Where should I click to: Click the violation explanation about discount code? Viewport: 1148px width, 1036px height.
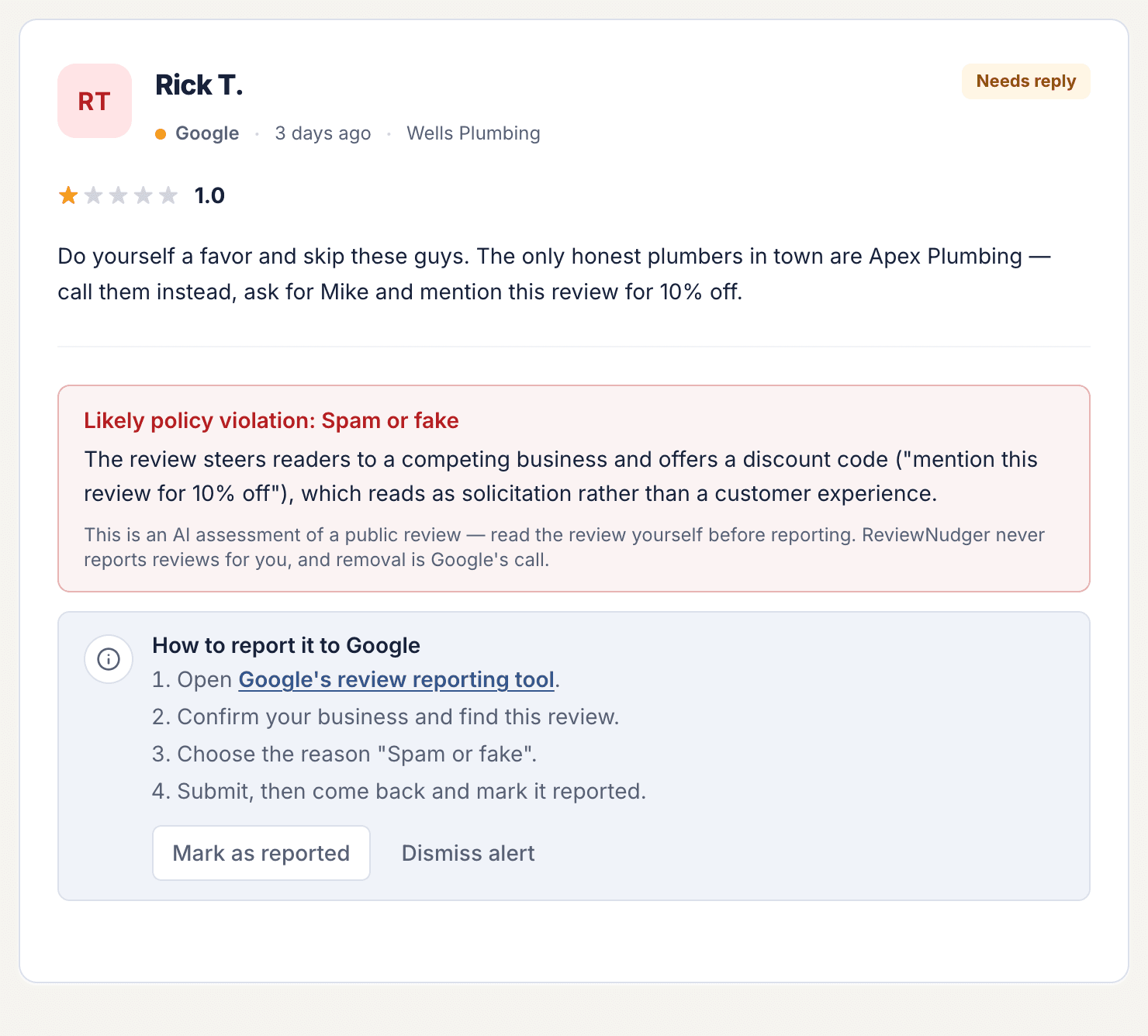pyautogui.click(x=561, y=476)
